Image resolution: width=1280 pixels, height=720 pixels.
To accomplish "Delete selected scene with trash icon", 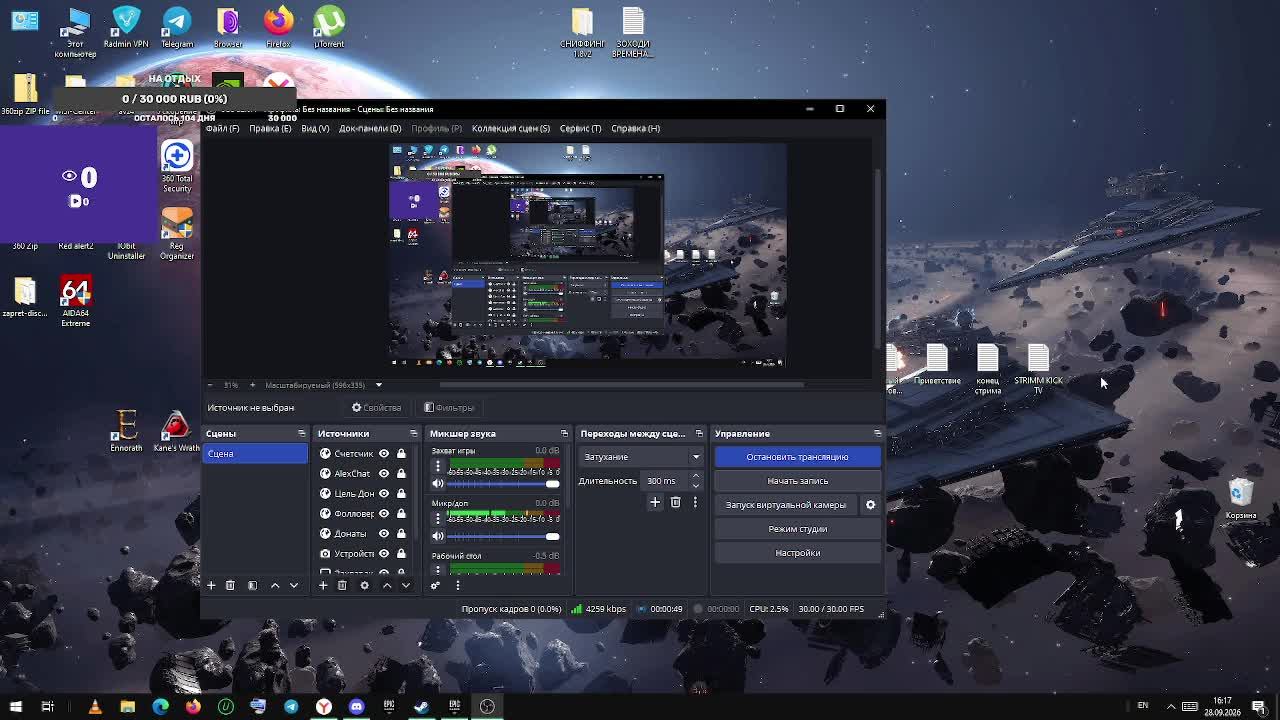I will pyautogui.click(x=230, y=585).
